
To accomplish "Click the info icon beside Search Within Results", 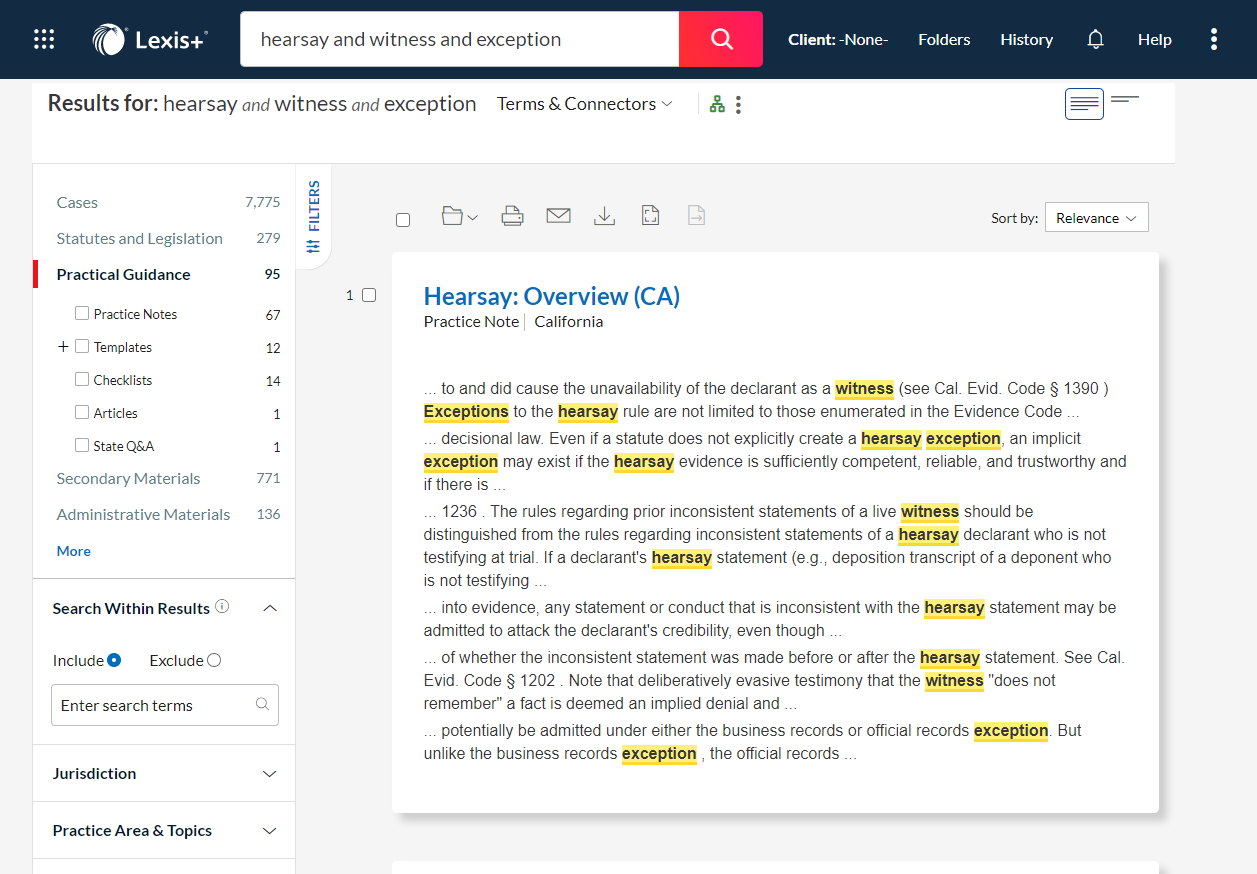I will pyautogui.click(x=222, y=606).
